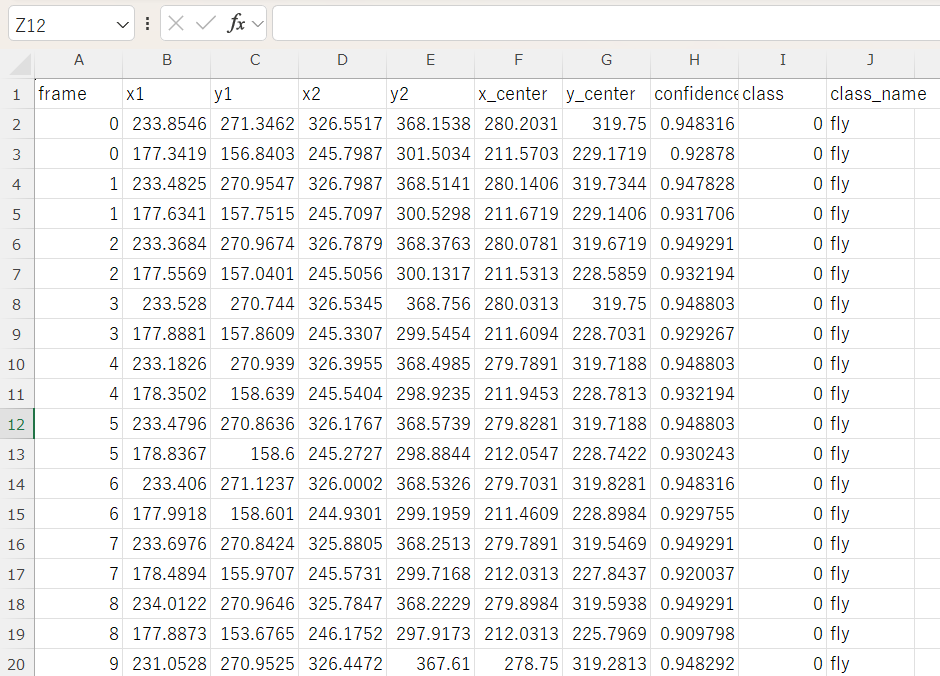Click the Insert Function fx icon
940x676 pixels.
[x=236, y=24]
